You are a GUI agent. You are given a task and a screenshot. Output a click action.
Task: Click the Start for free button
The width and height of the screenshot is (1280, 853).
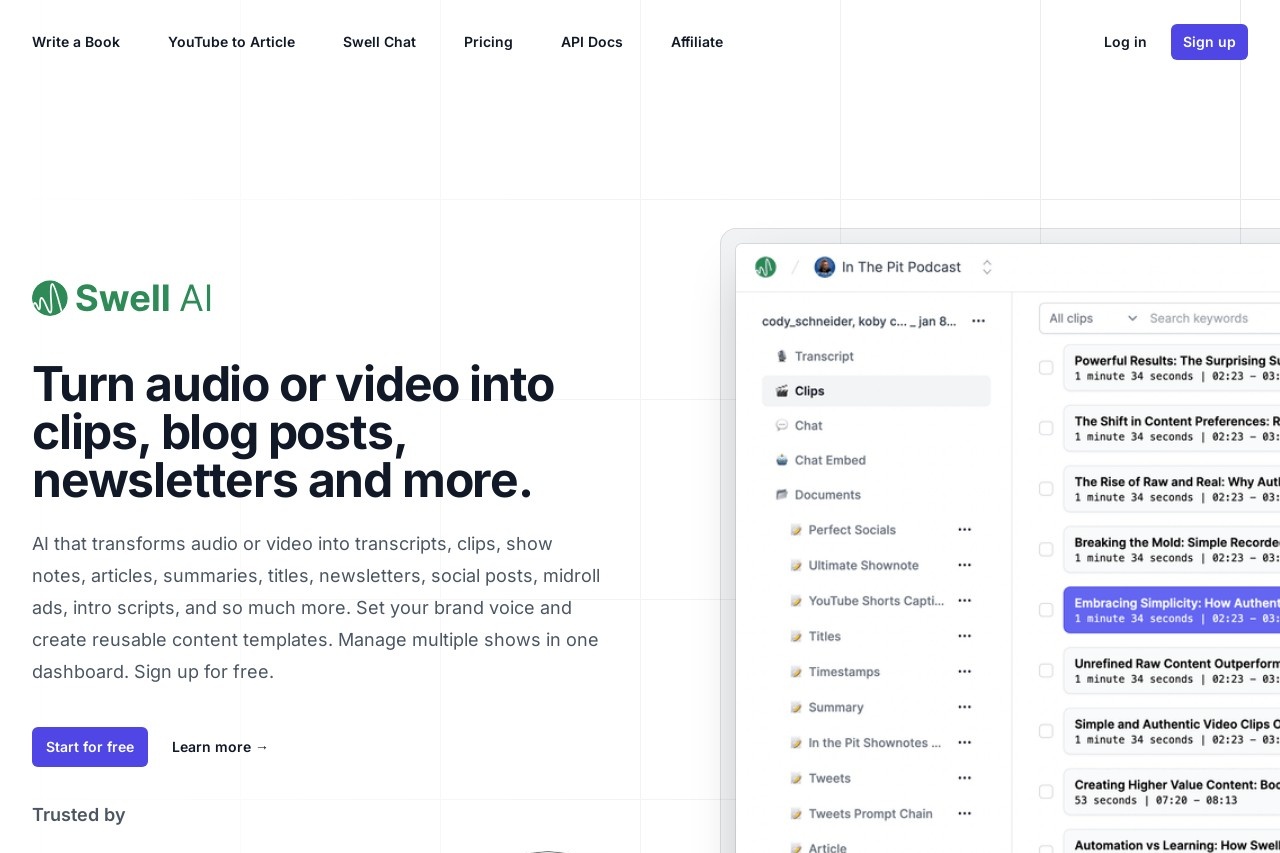pyautogui.click(x=90, y=747)
